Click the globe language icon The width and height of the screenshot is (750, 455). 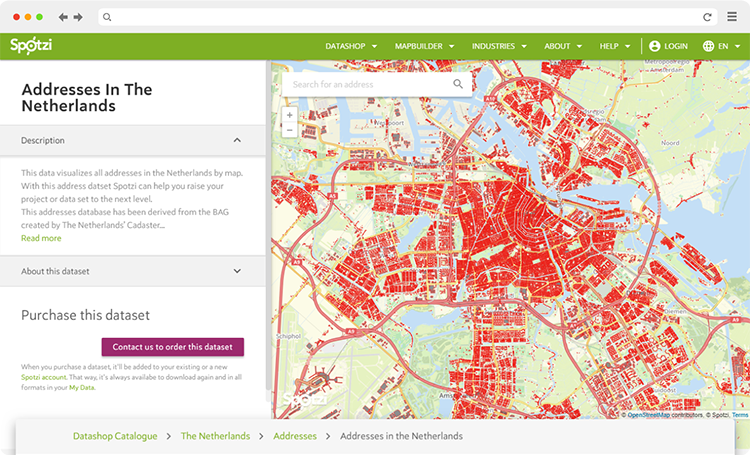[708, 46]
